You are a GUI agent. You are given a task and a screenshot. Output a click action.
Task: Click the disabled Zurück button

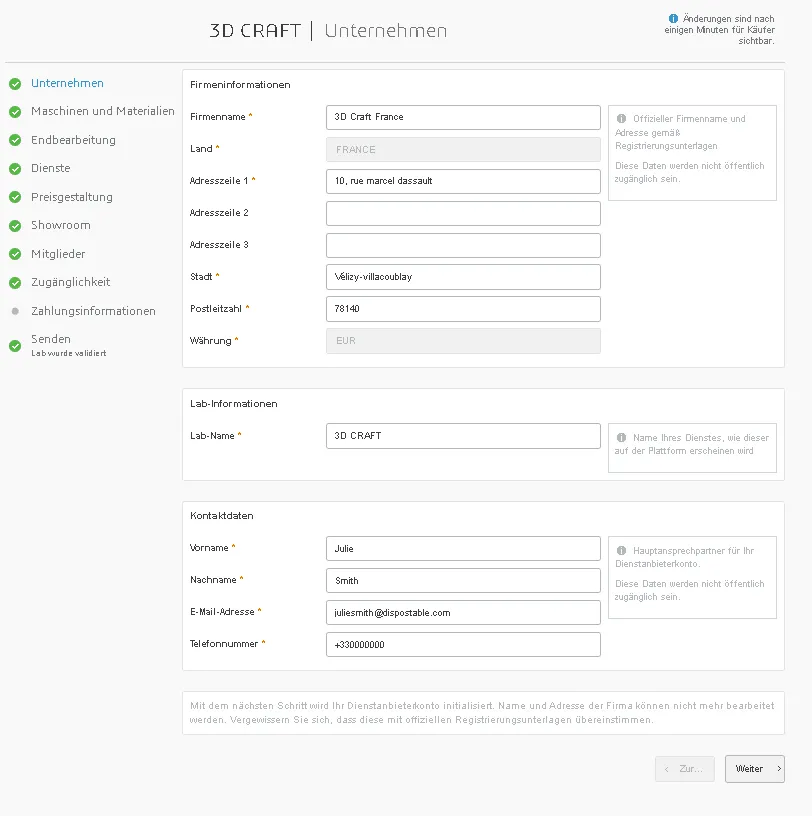click(684, 769)
